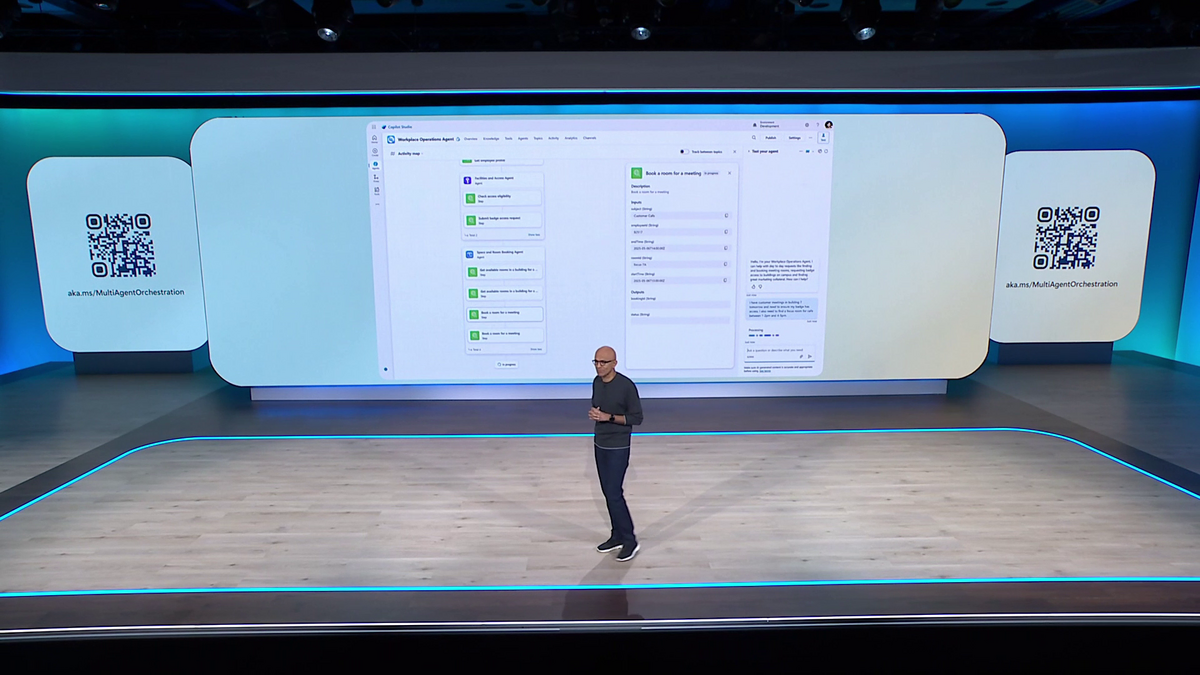Image resolution: width=1200 pixels, height=675 pixels.
Task: Switch to the Analytics tab
Action: 571,138
